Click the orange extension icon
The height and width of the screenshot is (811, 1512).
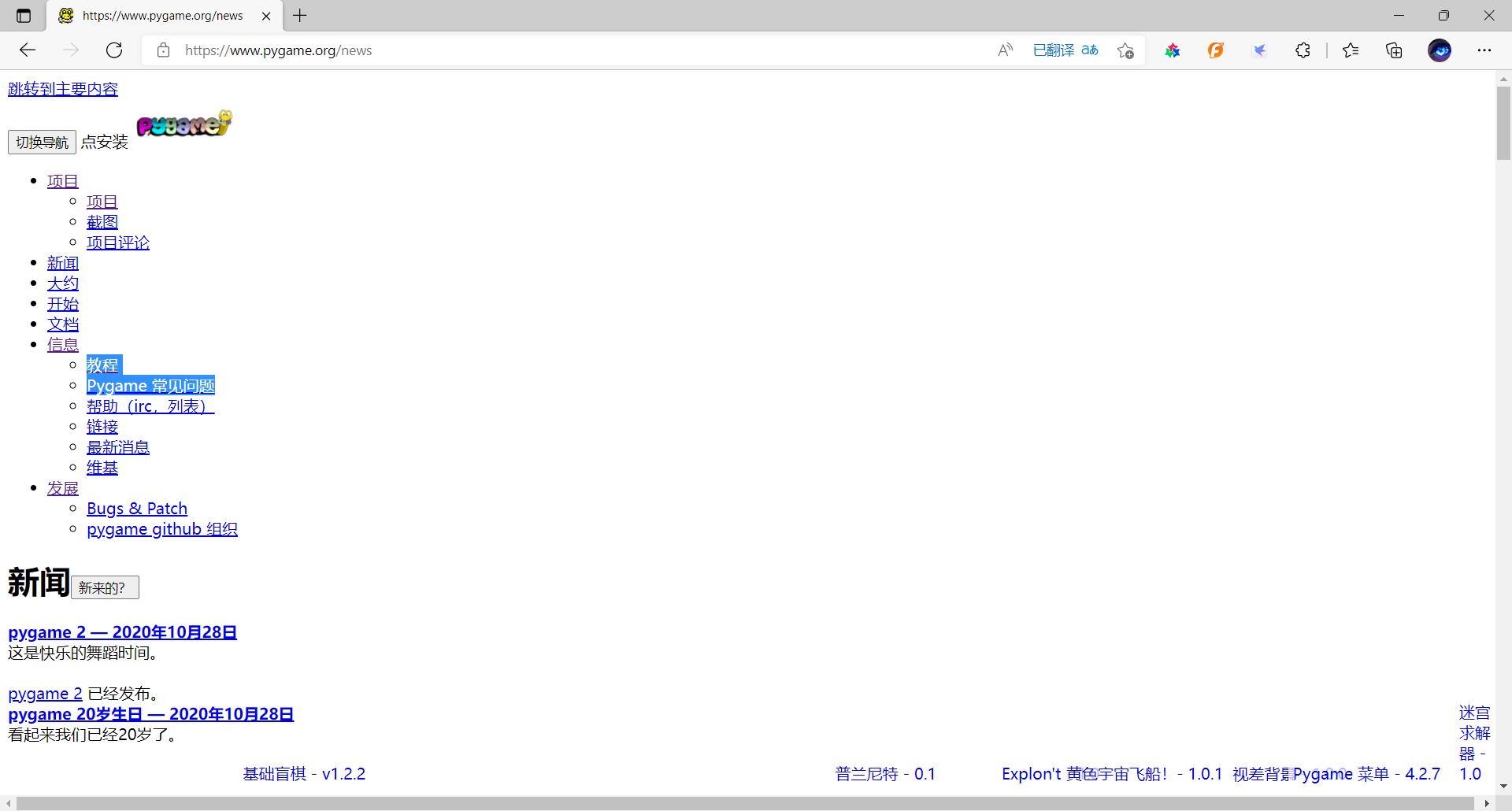[x=1216, y=50]
